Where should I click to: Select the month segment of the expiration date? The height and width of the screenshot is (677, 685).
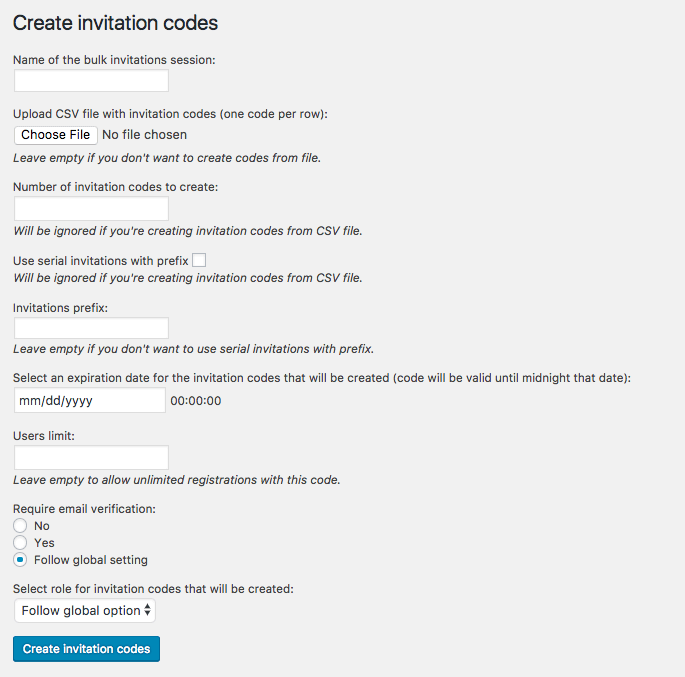pos(30,401)
